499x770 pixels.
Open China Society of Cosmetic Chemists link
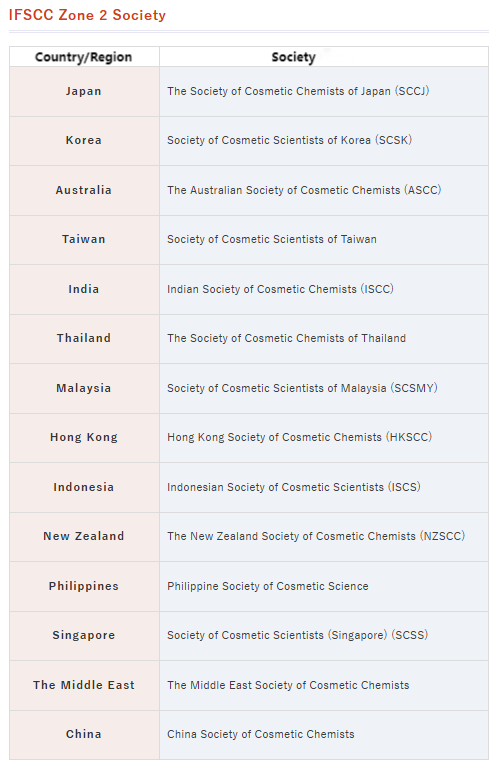260,735
